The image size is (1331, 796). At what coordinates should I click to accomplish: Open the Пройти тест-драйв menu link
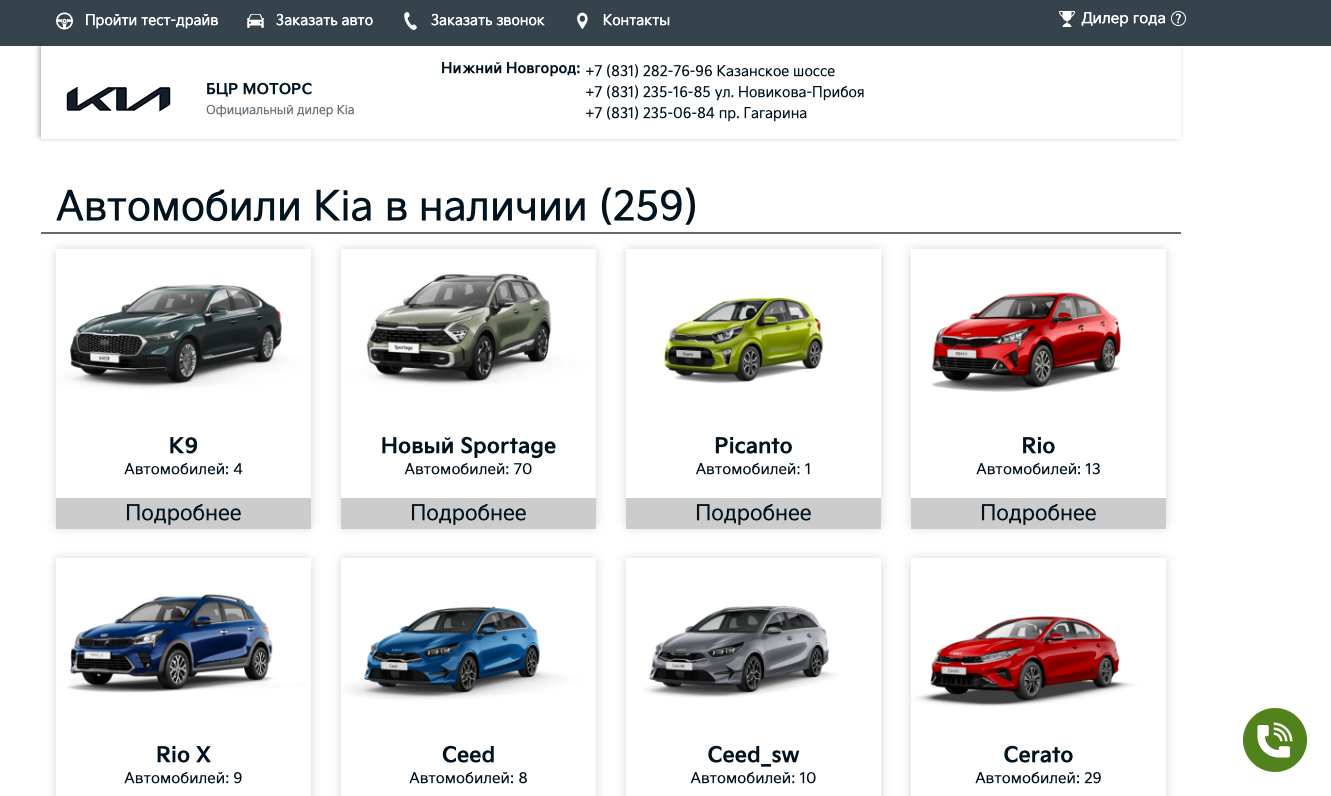(151, 20)
